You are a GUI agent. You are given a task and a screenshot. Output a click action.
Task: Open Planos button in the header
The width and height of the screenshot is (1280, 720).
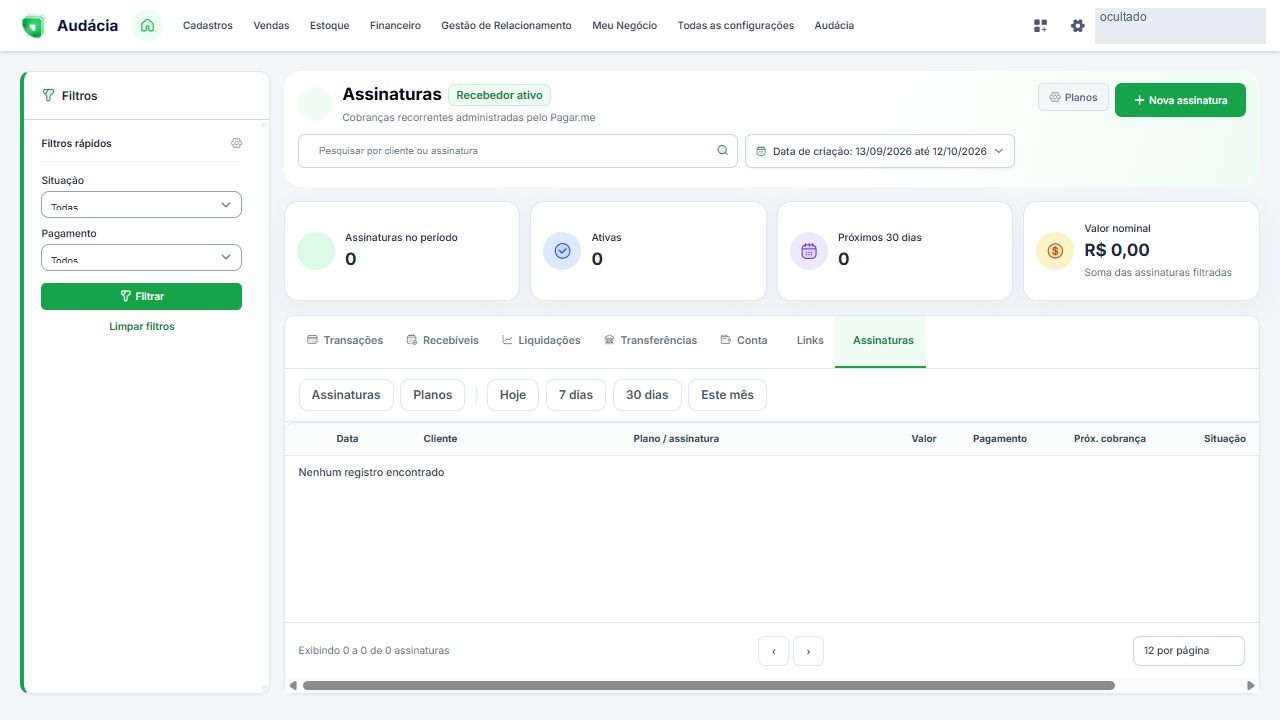(x=1073, y=98)
